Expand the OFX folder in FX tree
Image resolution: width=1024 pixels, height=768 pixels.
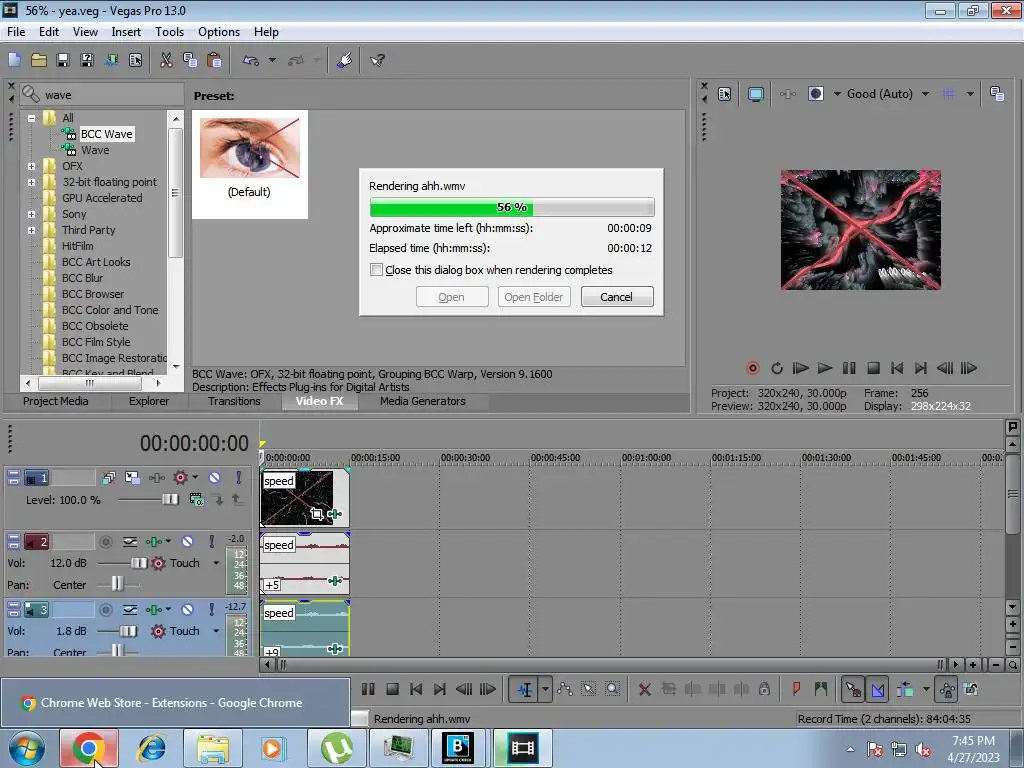point(31,166)
